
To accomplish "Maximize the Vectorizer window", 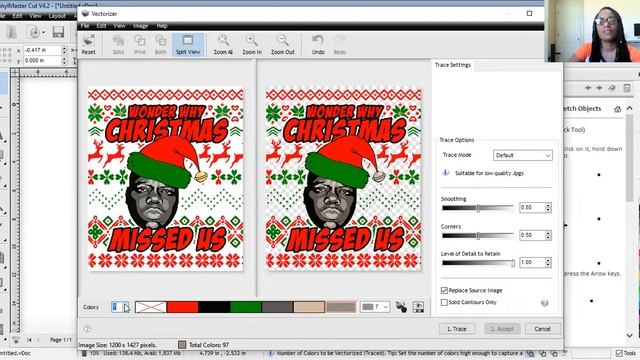I will 529,13.
